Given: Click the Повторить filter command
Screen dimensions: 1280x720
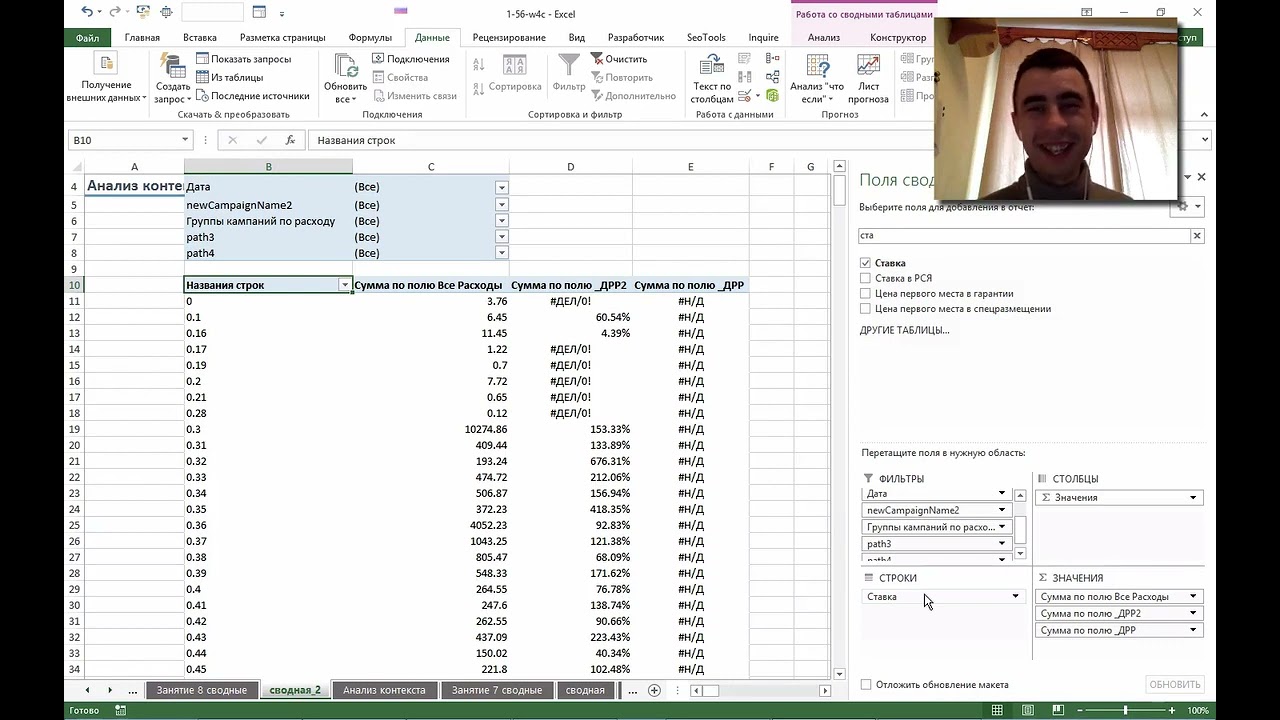Looking at the screenshot, I should [x=622, y=77].
